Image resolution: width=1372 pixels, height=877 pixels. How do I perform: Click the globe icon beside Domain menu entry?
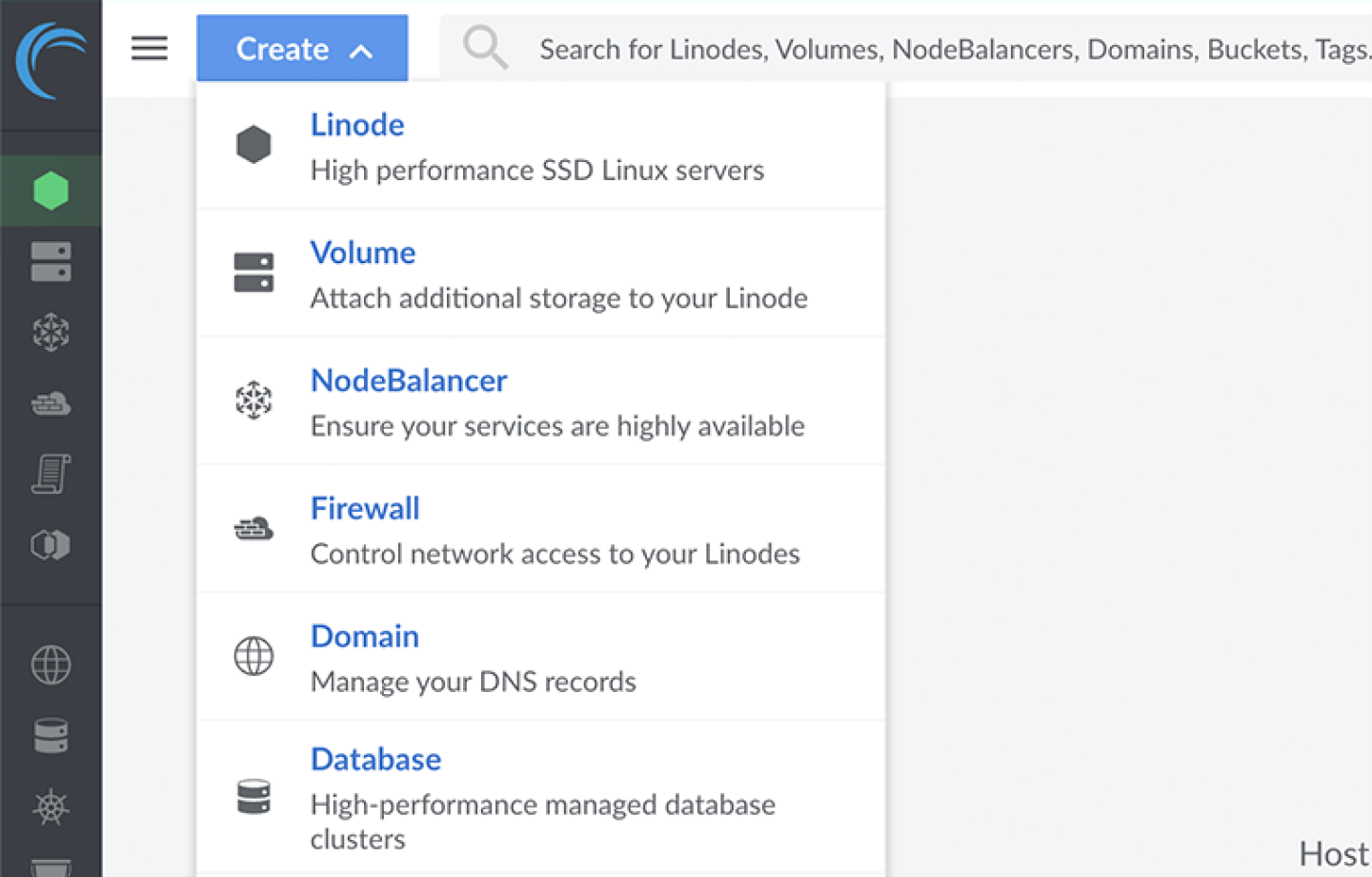(x=253, y=656)
